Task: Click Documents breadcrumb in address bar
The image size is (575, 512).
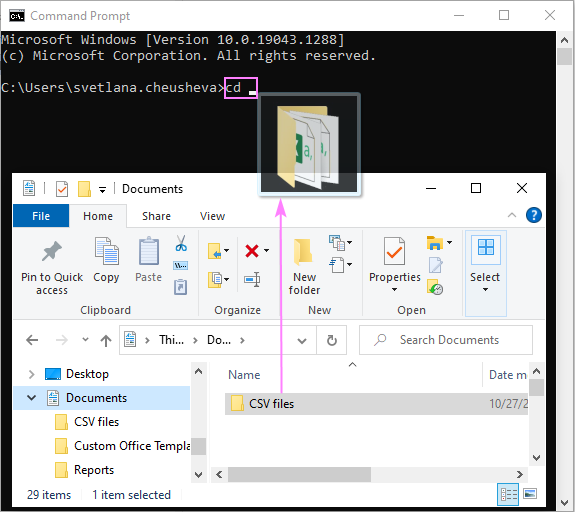Action: point(219,340)
